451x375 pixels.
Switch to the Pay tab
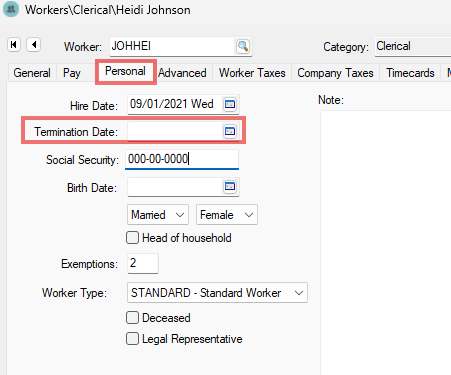click(x=72, y=73)
